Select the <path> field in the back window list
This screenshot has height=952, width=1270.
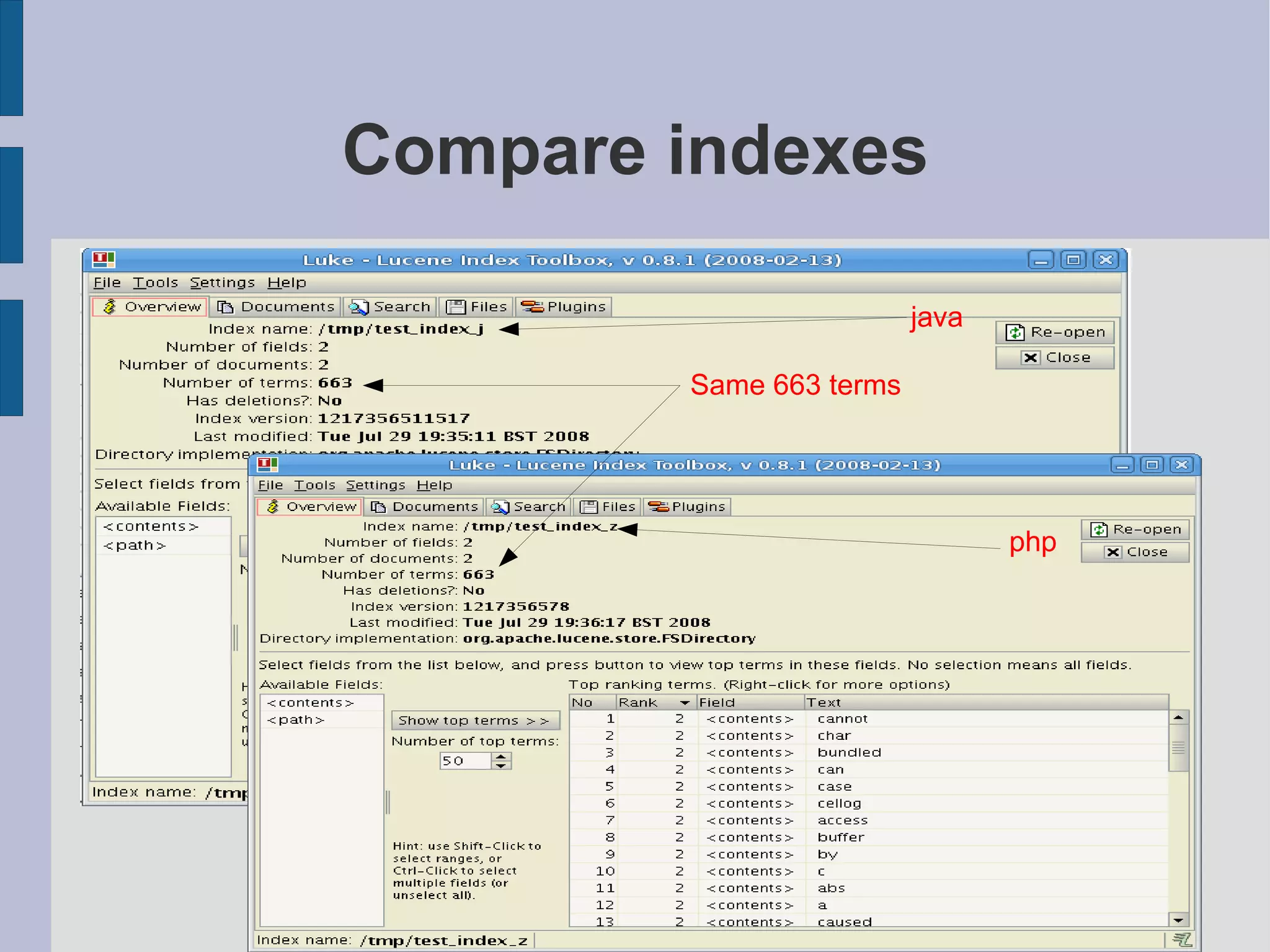pyautogui.click(x=135, y=546)
